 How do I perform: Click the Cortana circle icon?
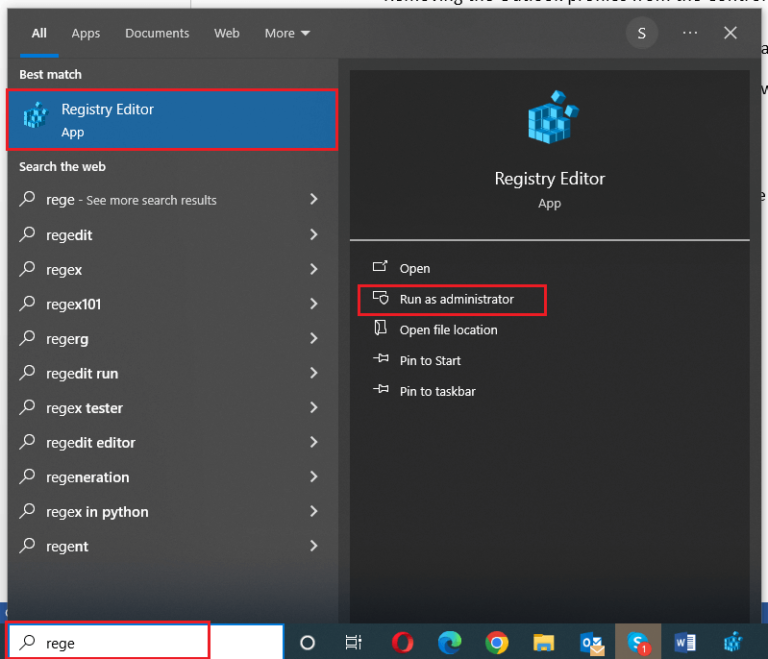tap(308, 642)
